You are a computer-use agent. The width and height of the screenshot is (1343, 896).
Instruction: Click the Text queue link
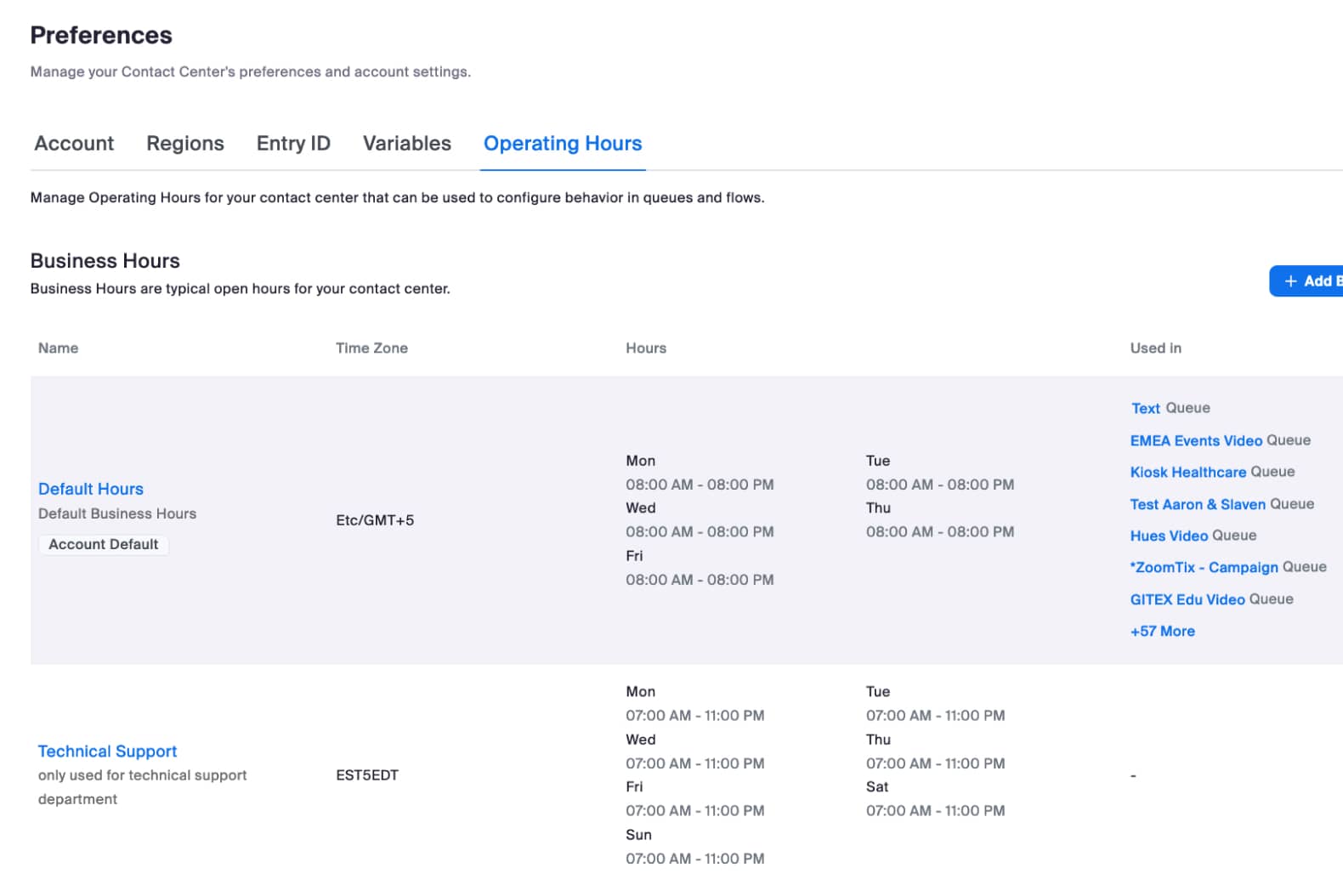click(1146, 409)
